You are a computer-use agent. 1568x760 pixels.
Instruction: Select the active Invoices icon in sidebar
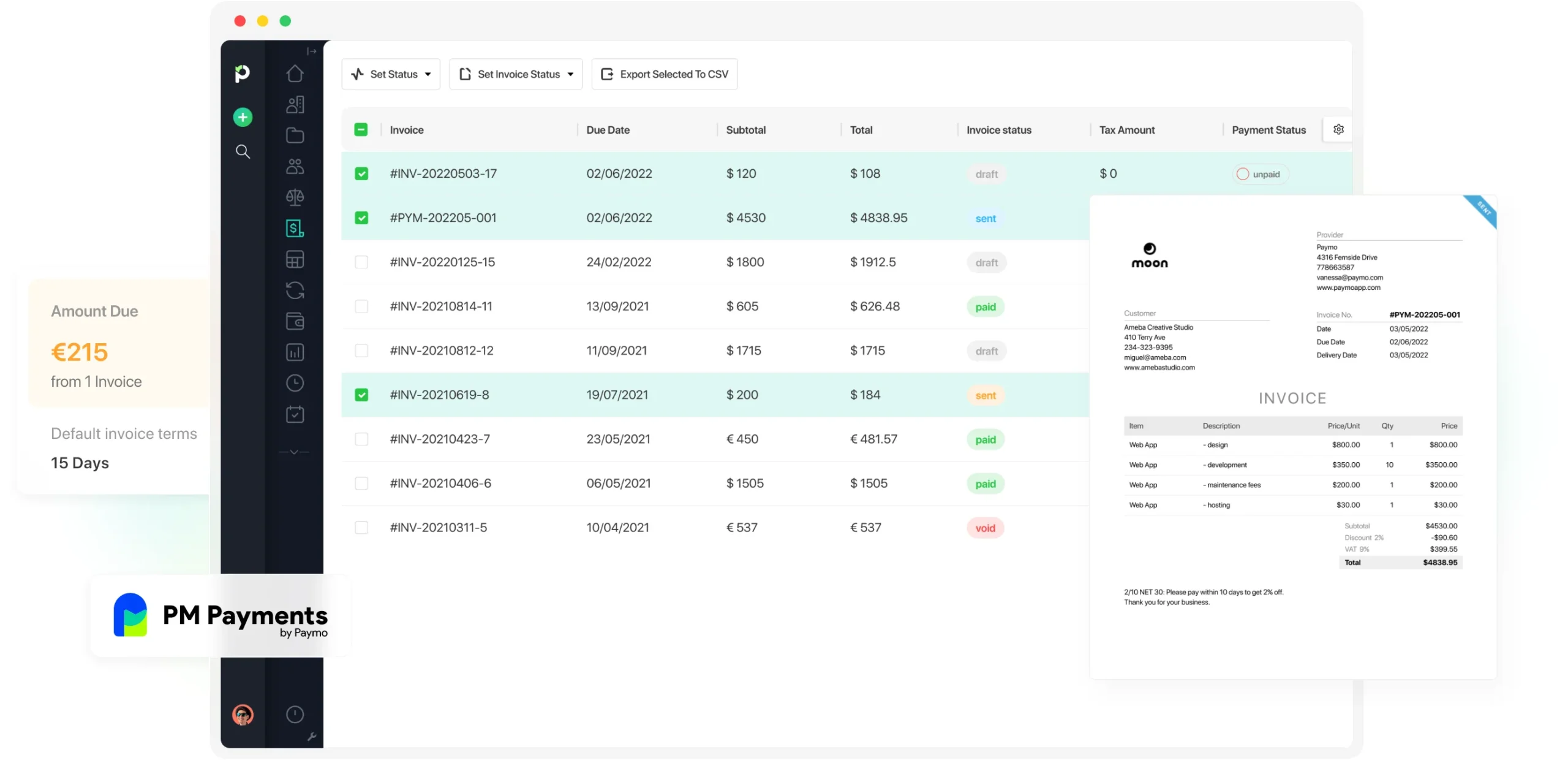tap(296, 228)
